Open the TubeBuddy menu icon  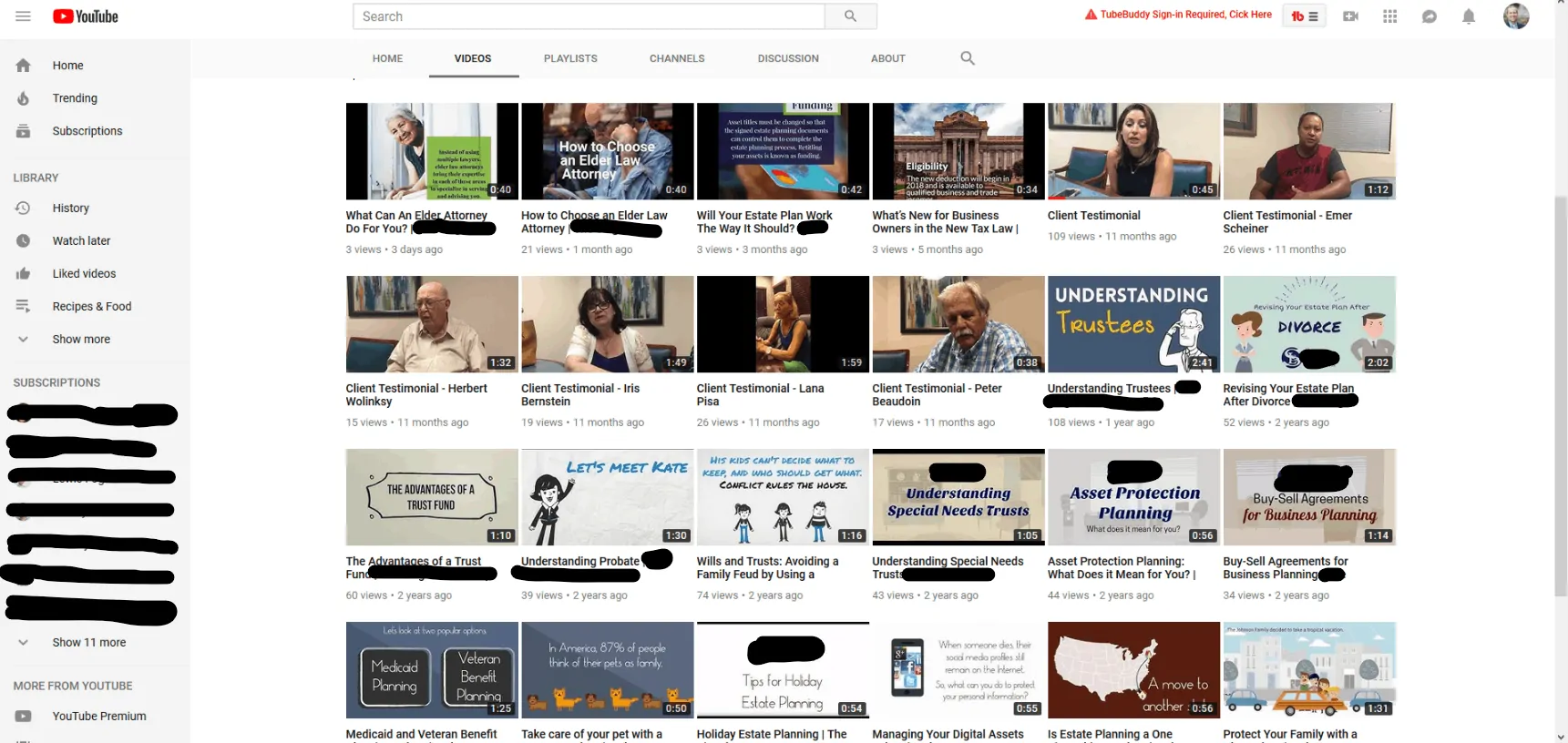click(1305, 16)
